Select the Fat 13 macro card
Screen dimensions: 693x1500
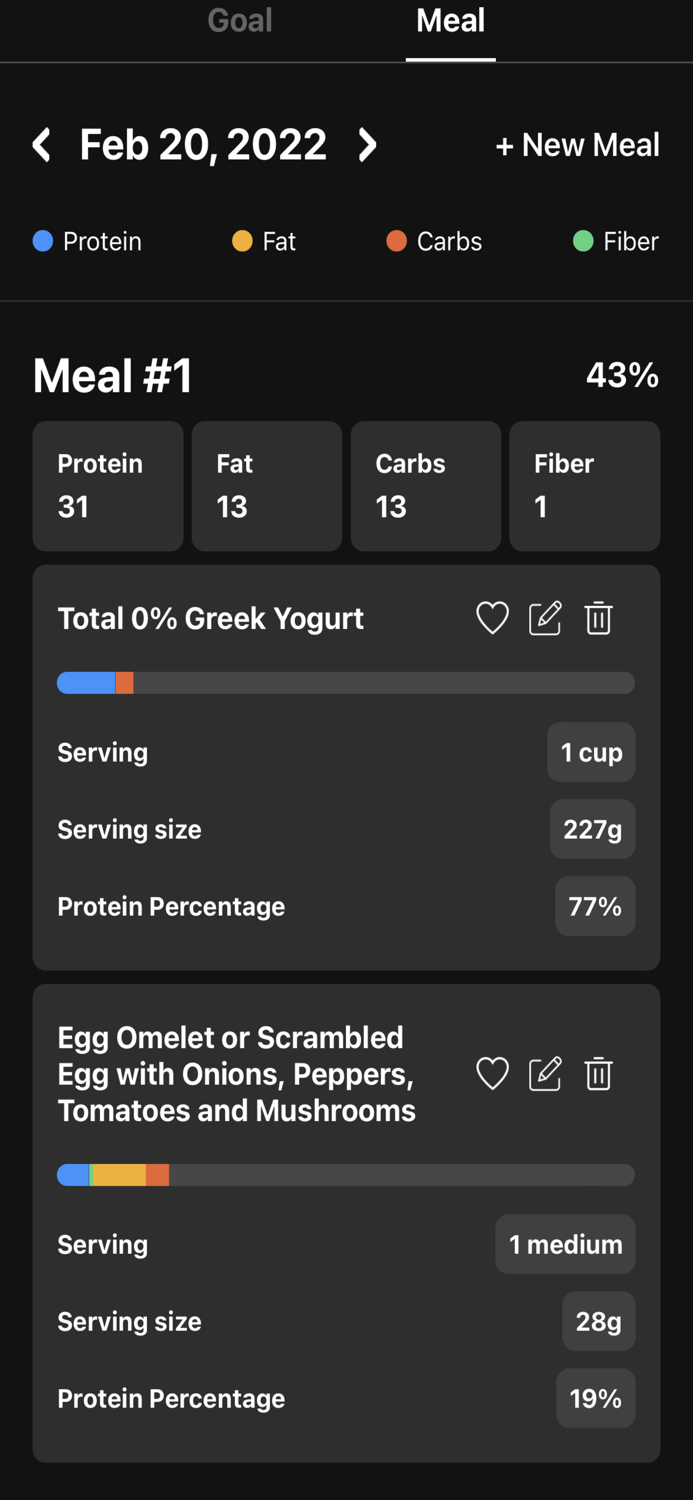coord(266,486)
